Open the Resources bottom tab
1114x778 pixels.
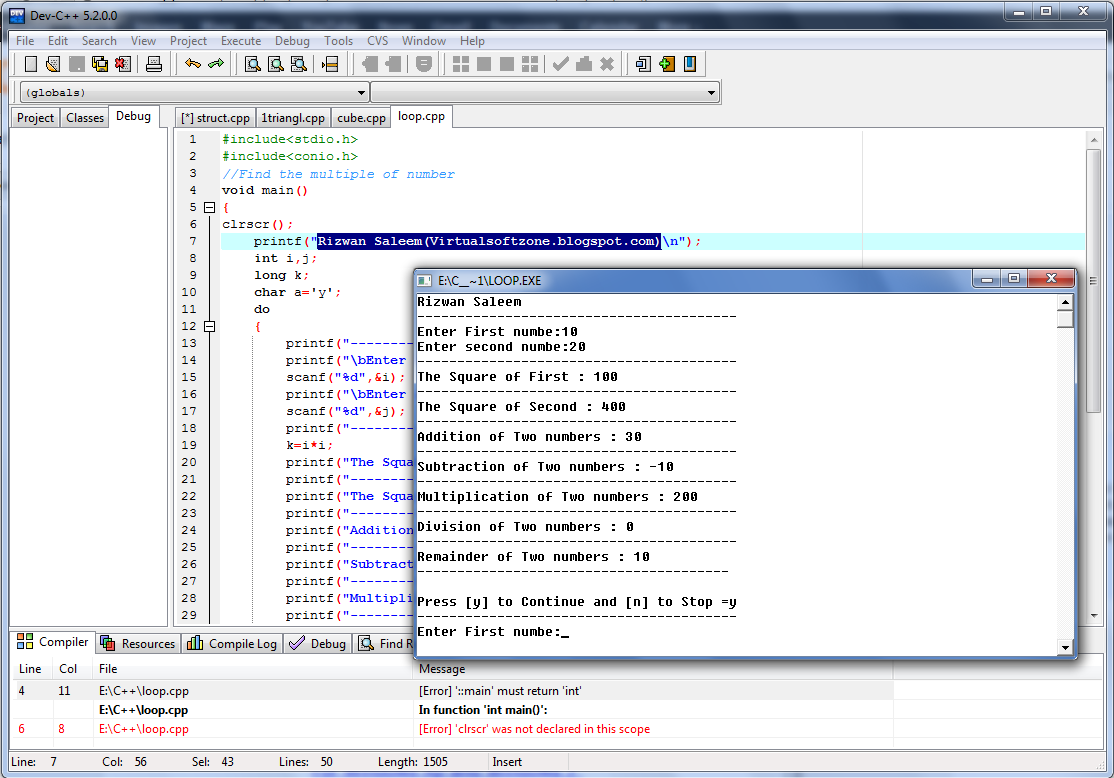click(x=139, y=644)
